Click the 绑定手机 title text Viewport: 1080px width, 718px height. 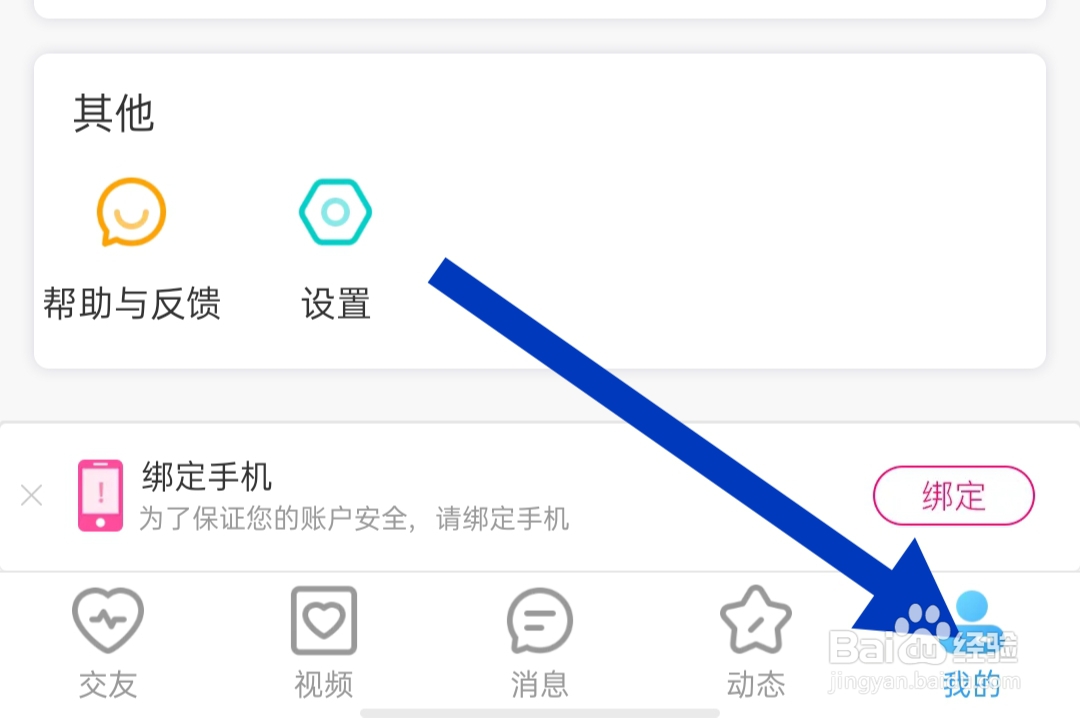pos(207,477)
